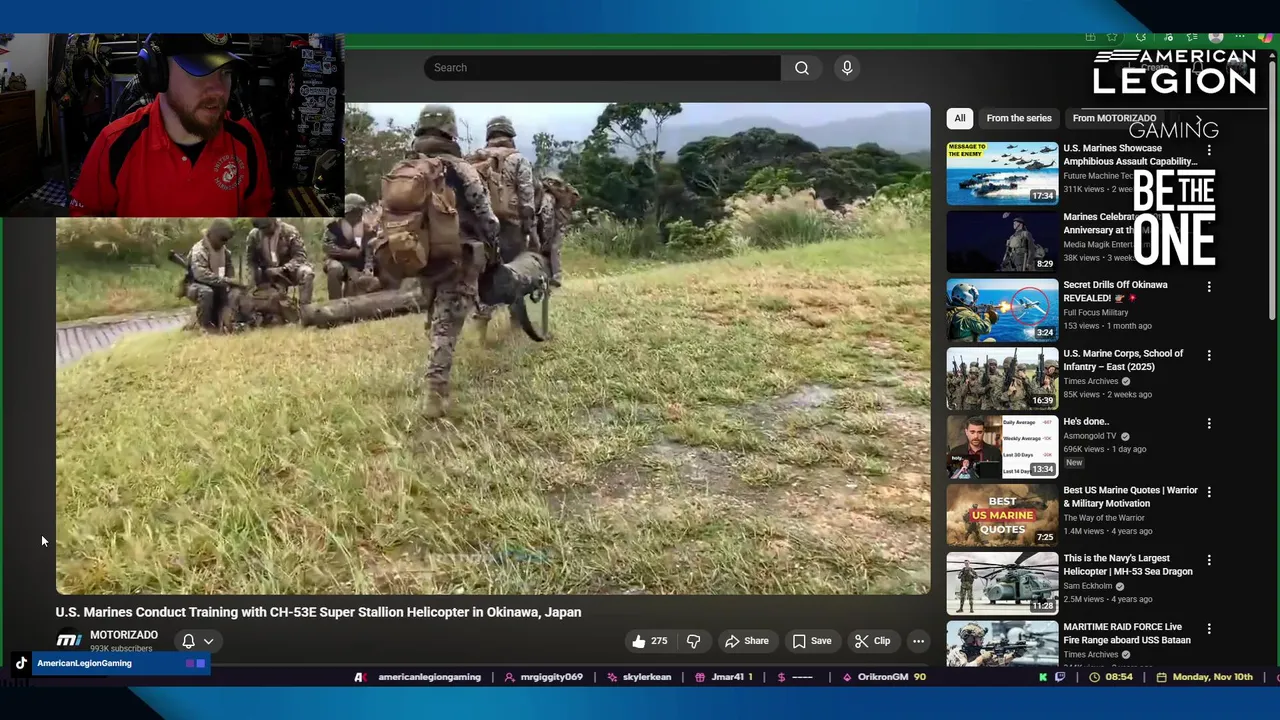Clip this video with scissors button
The image size is (1280, 720).
pos(872,641)
